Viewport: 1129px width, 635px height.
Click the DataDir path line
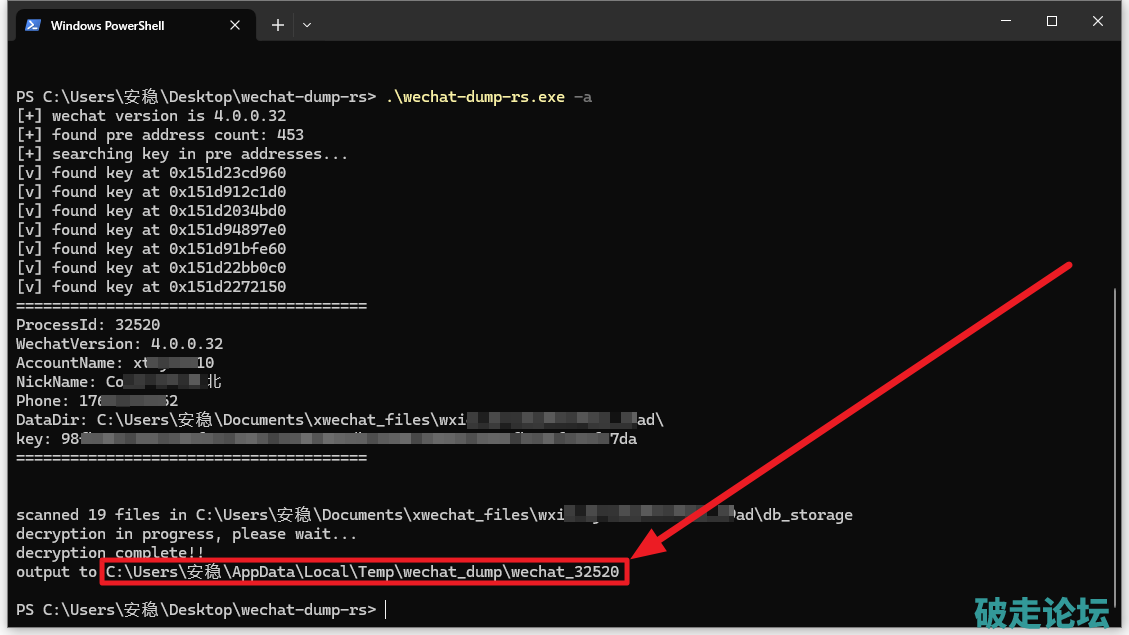tap(340, 420)
